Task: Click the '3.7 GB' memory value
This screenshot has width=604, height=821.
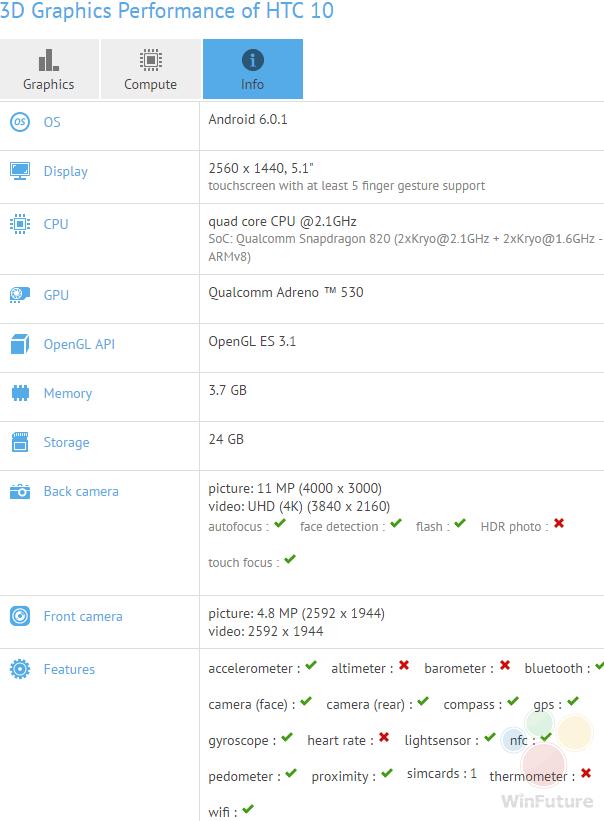Action: [x=228, y=390]
